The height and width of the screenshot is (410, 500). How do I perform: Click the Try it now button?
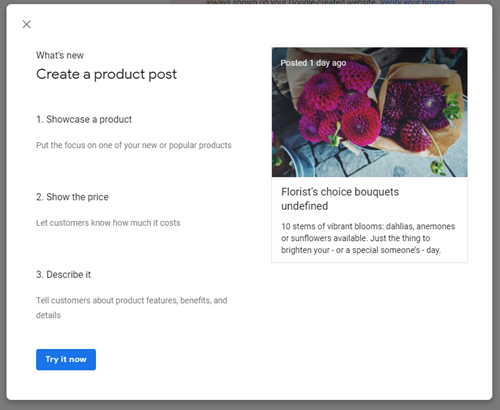click(66, 359)
